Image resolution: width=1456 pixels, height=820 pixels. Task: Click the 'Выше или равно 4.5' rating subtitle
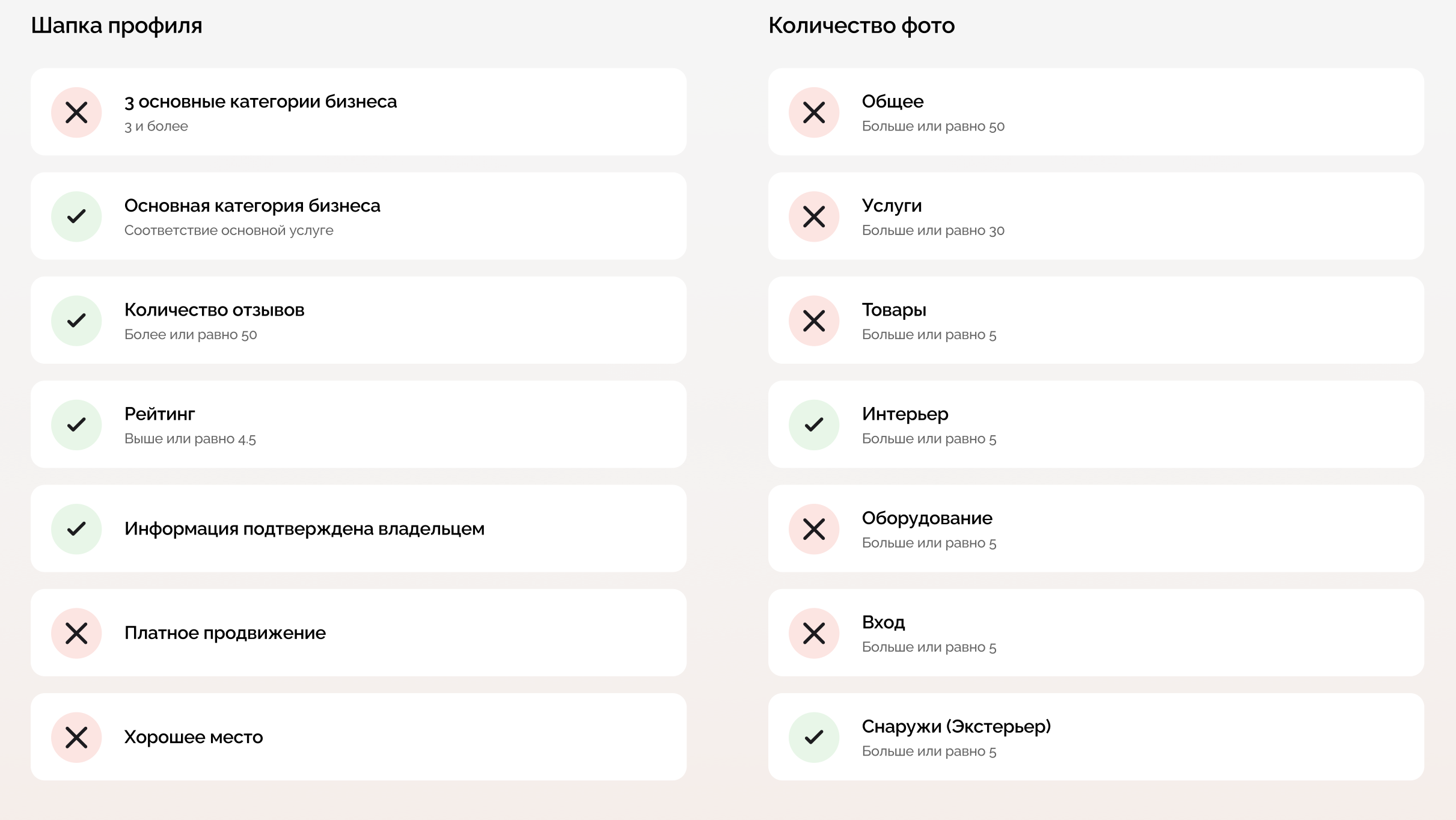190,439
